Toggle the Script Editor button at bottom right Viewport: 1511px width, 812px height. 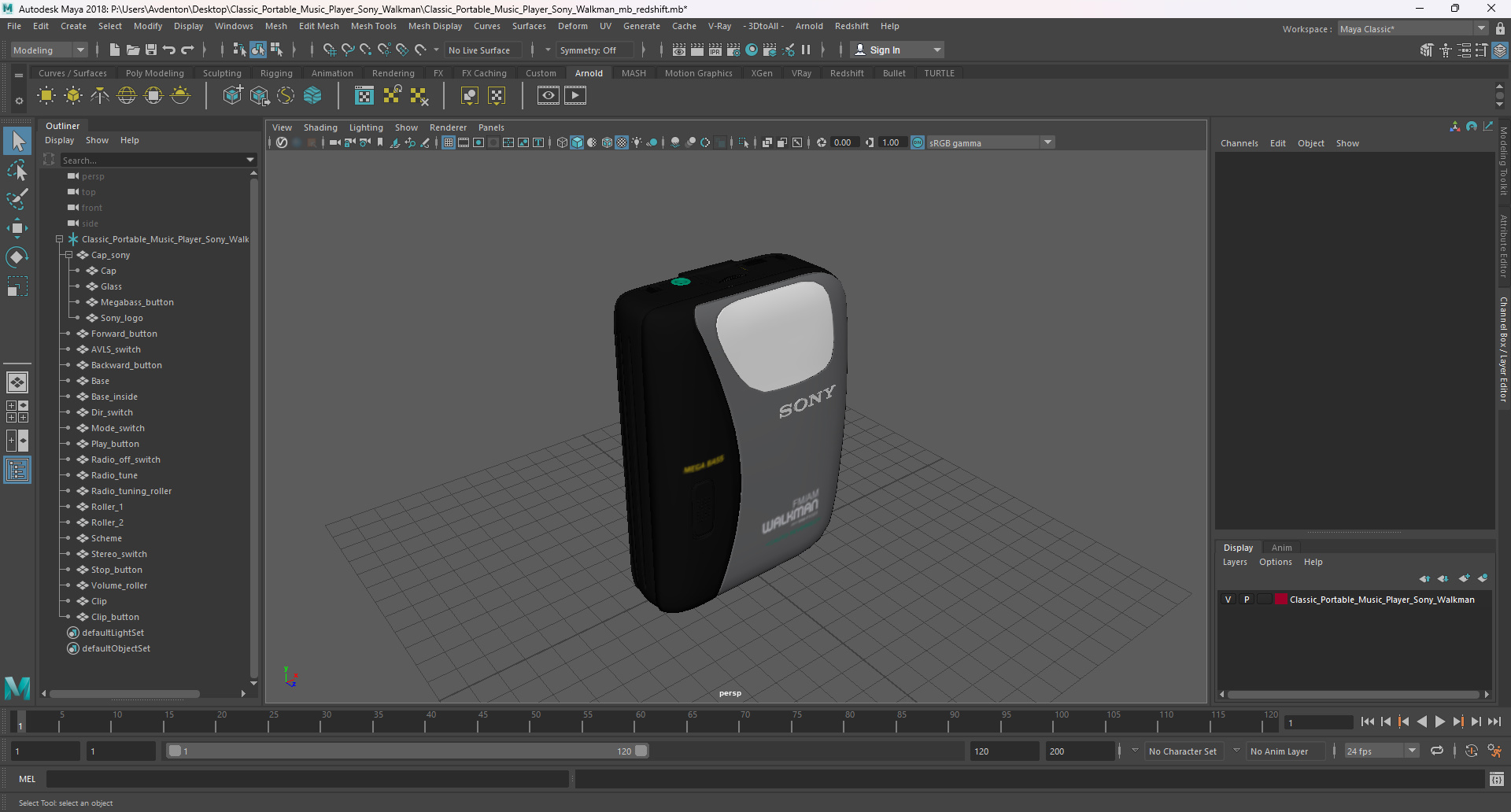click(x=1497, y=779)
